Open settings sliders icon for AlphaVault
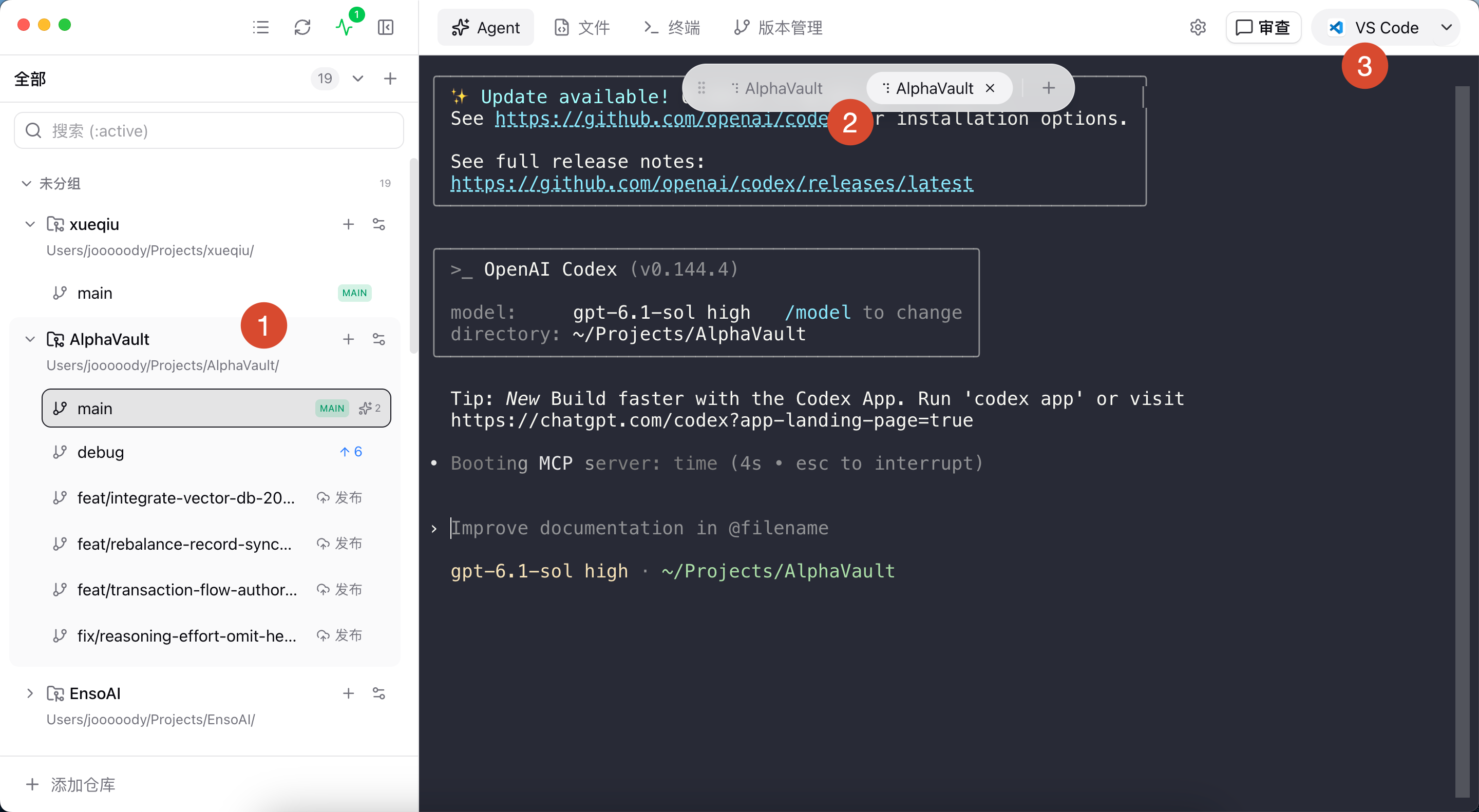1479x812 pixels. pos(379,339)
